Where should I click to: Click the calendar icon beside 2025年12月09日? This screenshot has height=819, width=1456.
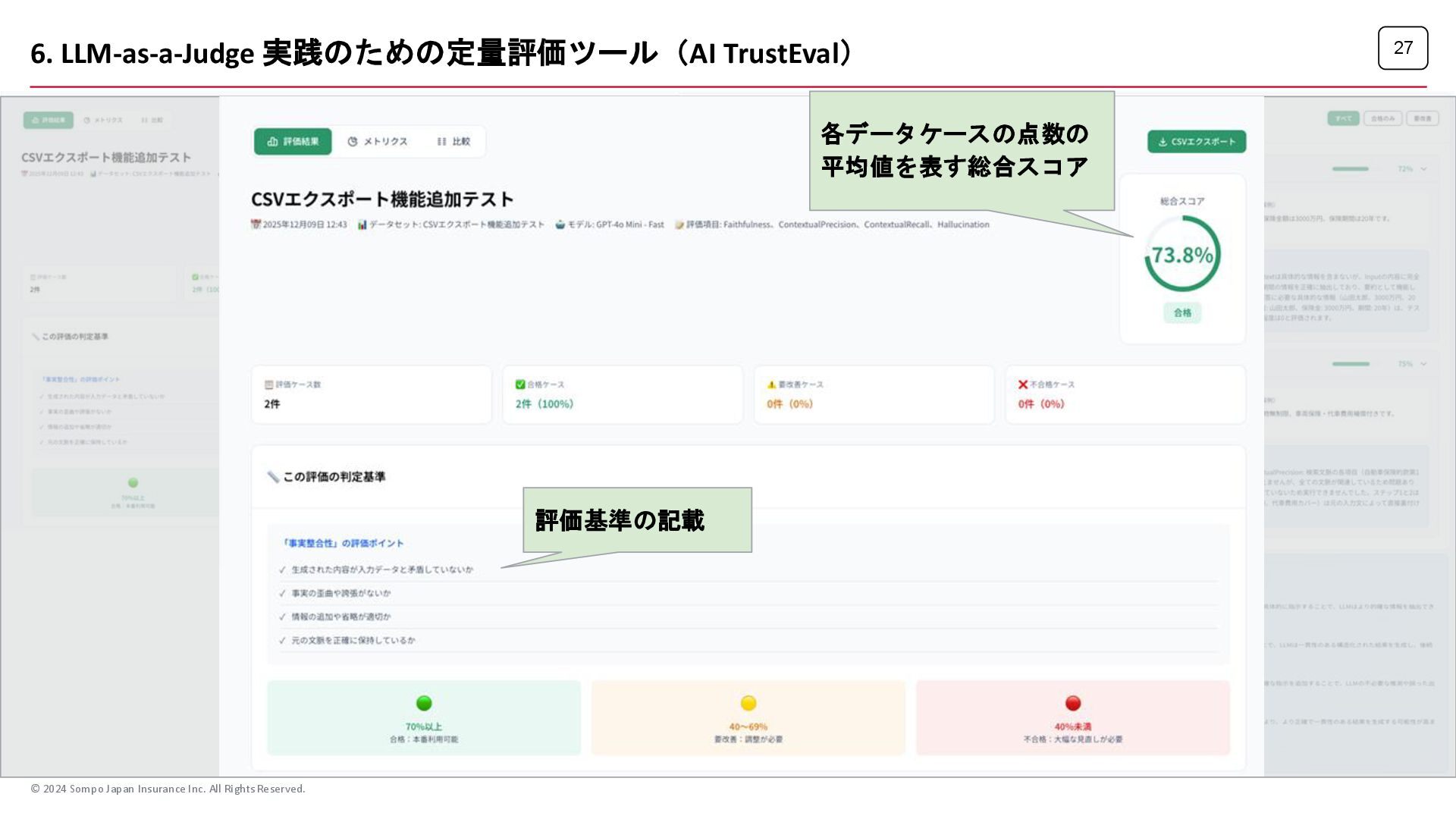coord(256,224)
